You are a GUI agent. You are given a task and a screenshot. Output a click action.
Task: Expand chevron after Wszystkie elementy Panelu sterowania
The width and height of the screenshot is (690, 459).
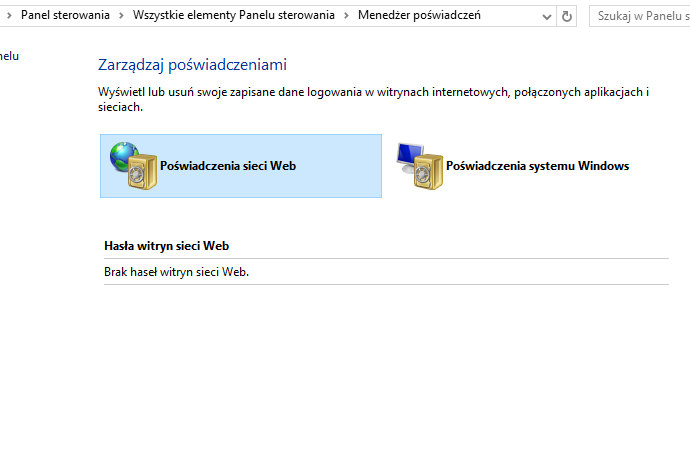click(346, 16)
